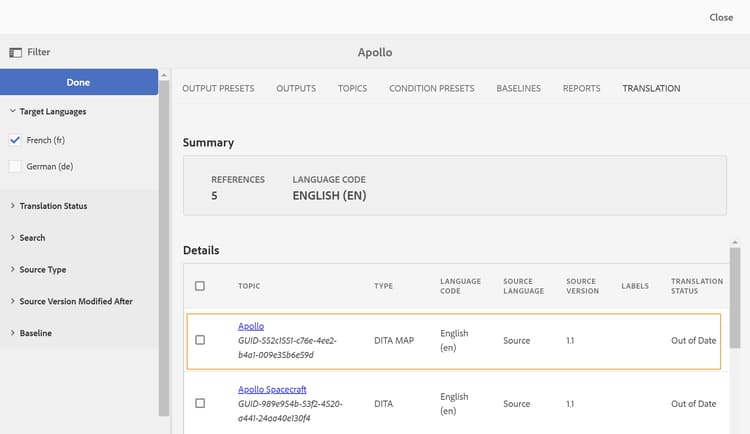Image resolution: width=750 pixels, height=434 pixels.
Task: Switch to the Output Presets tab
Action: coord(218,88)
